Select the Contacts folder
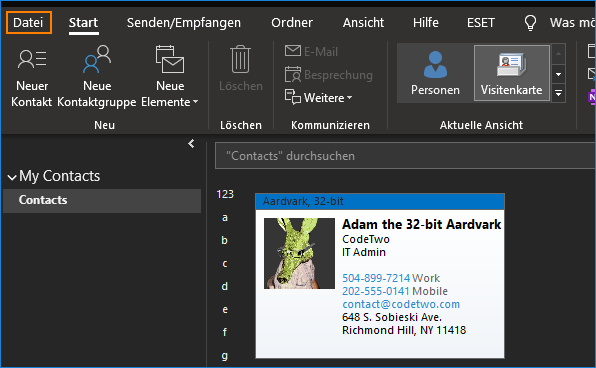 [102, 200]
